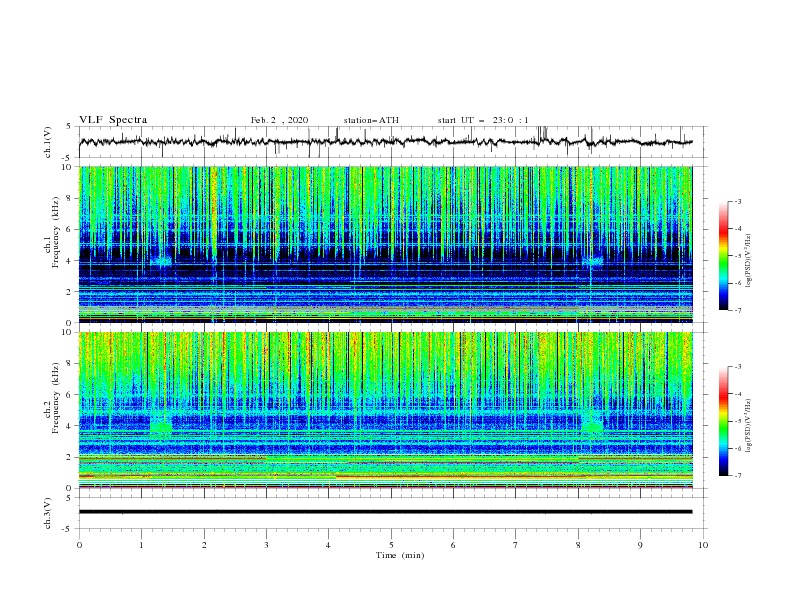This screenshot has width=792, height=612.
Task: Click the green burst in ch.2 spectrogram near 1.3 min
Action: coord(161,426)
